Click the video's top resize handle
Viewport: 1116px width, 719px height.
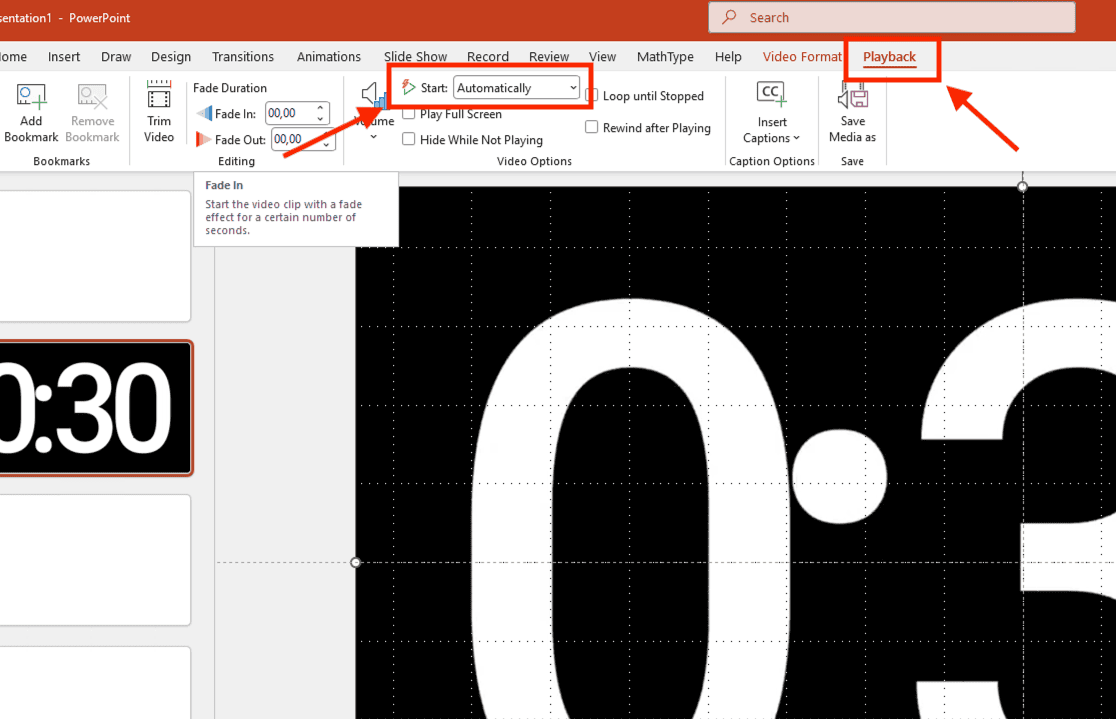tap(1023, 187)
